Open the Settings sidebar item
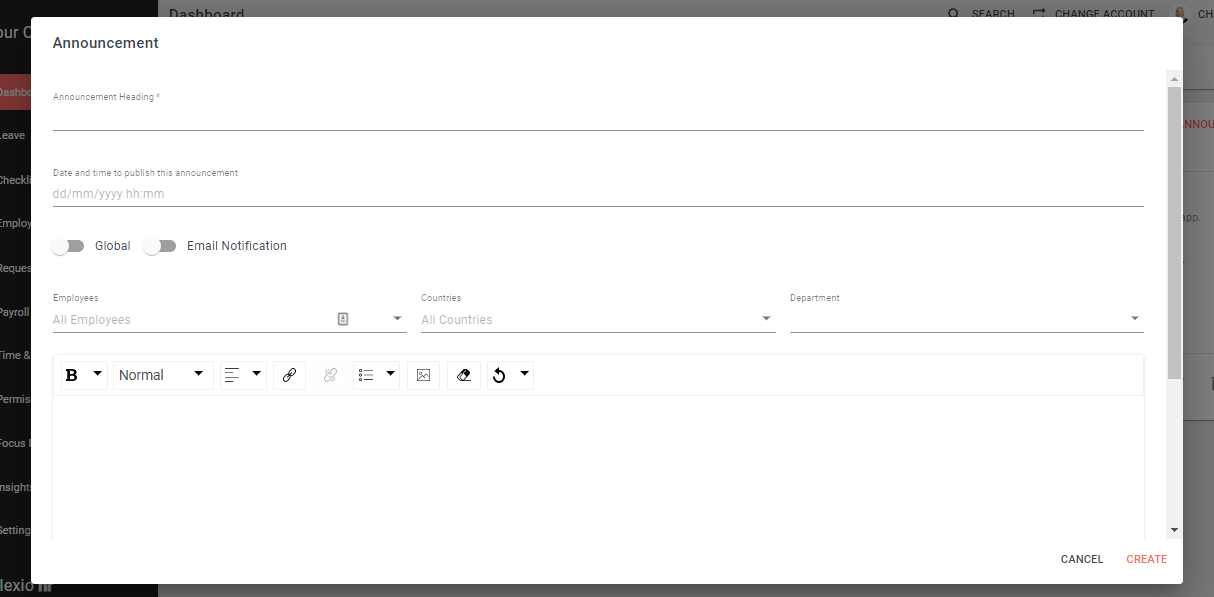Viewport: 1214px width, 597px height. point(15,530)
